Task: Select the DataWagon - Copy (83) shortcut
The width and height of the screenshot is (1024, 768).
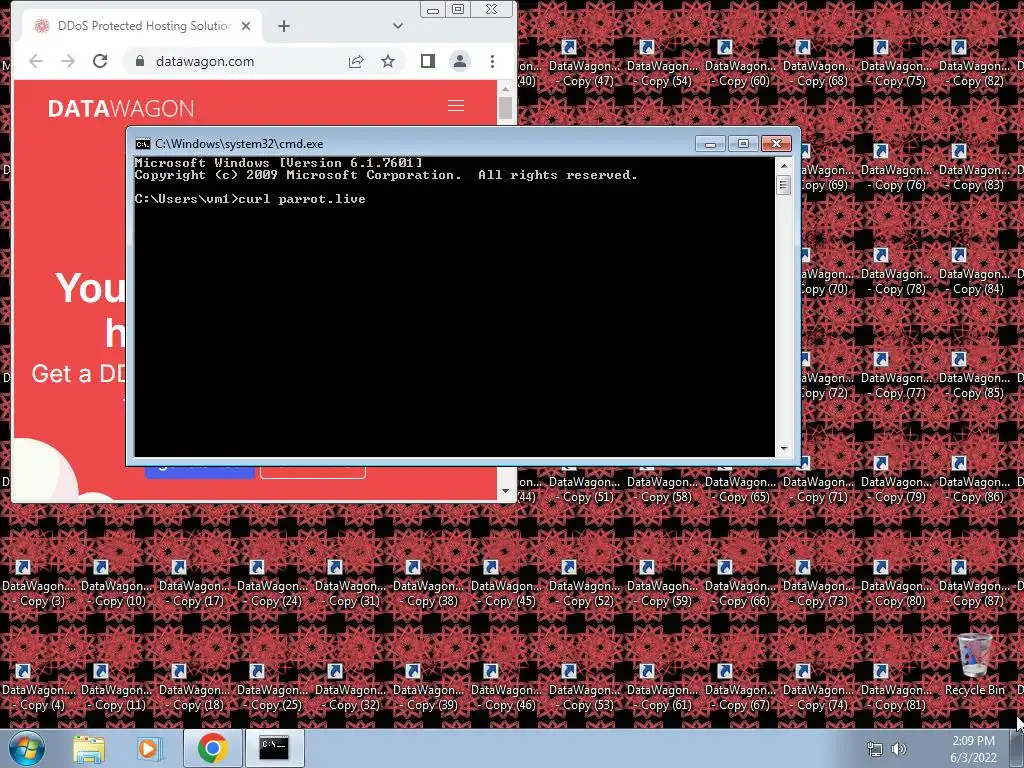Action: tap(974, 168)
